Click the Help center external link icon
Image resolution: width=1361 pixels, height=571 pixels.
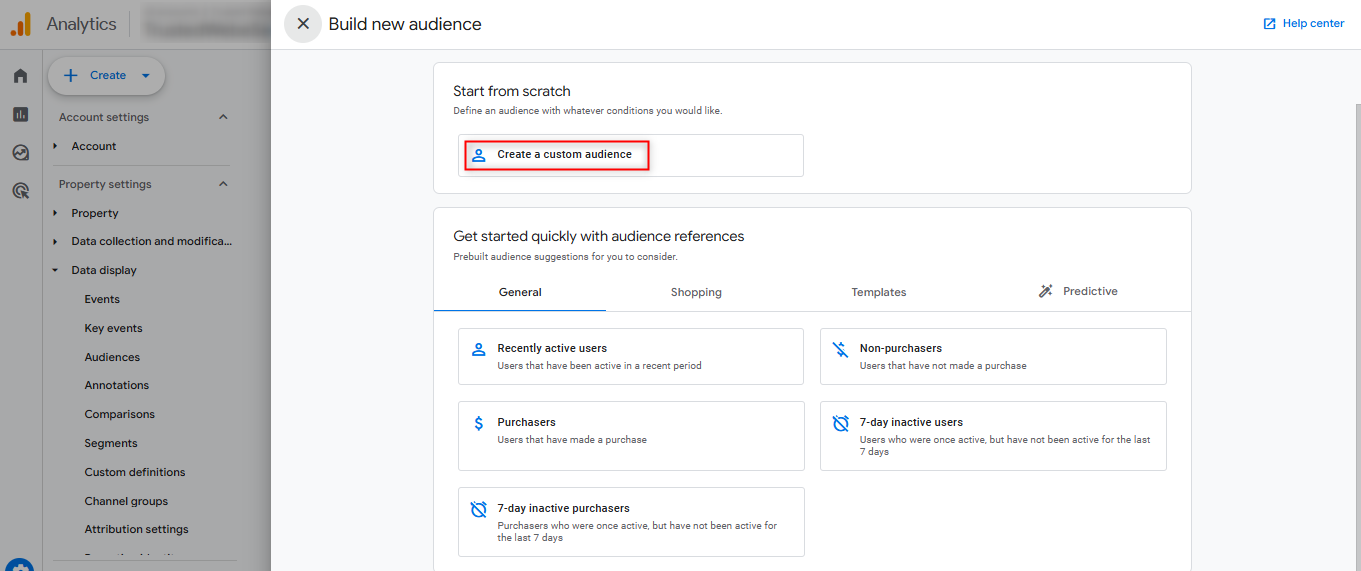(x=1270, y=24)
